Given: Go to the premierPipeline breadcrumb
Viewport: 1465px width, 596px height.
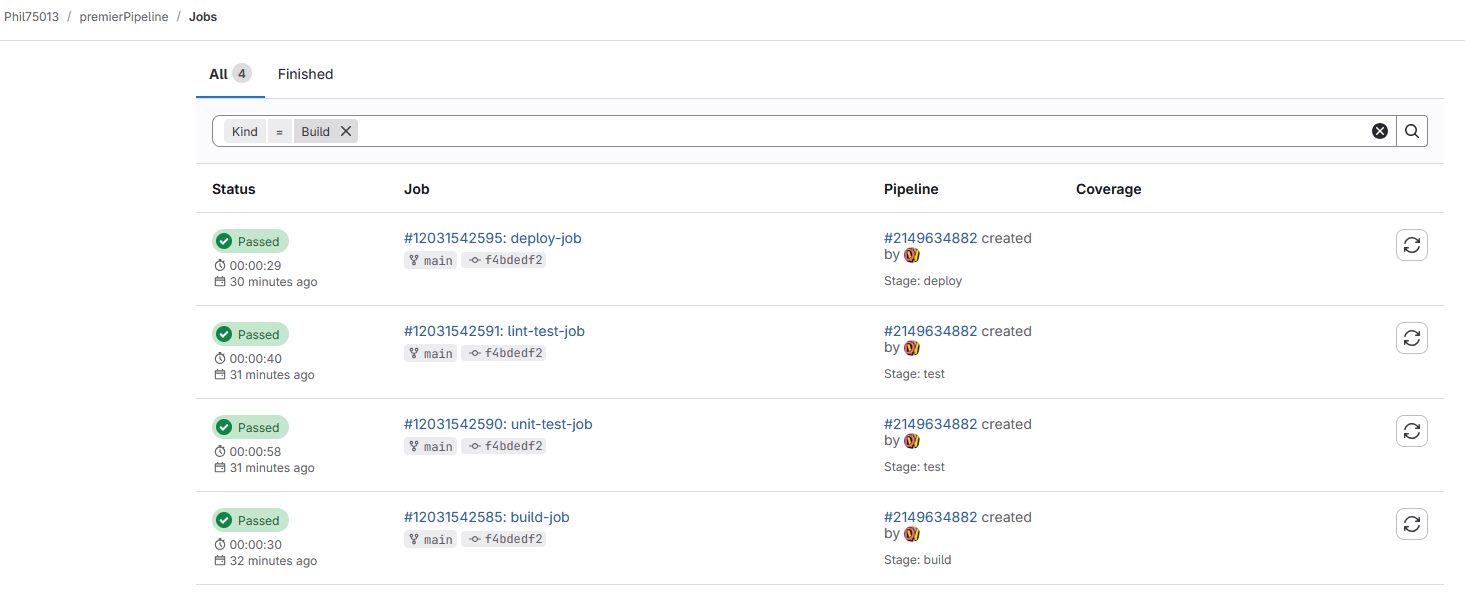Looking at the screenshot, I should tap(124, 17).
